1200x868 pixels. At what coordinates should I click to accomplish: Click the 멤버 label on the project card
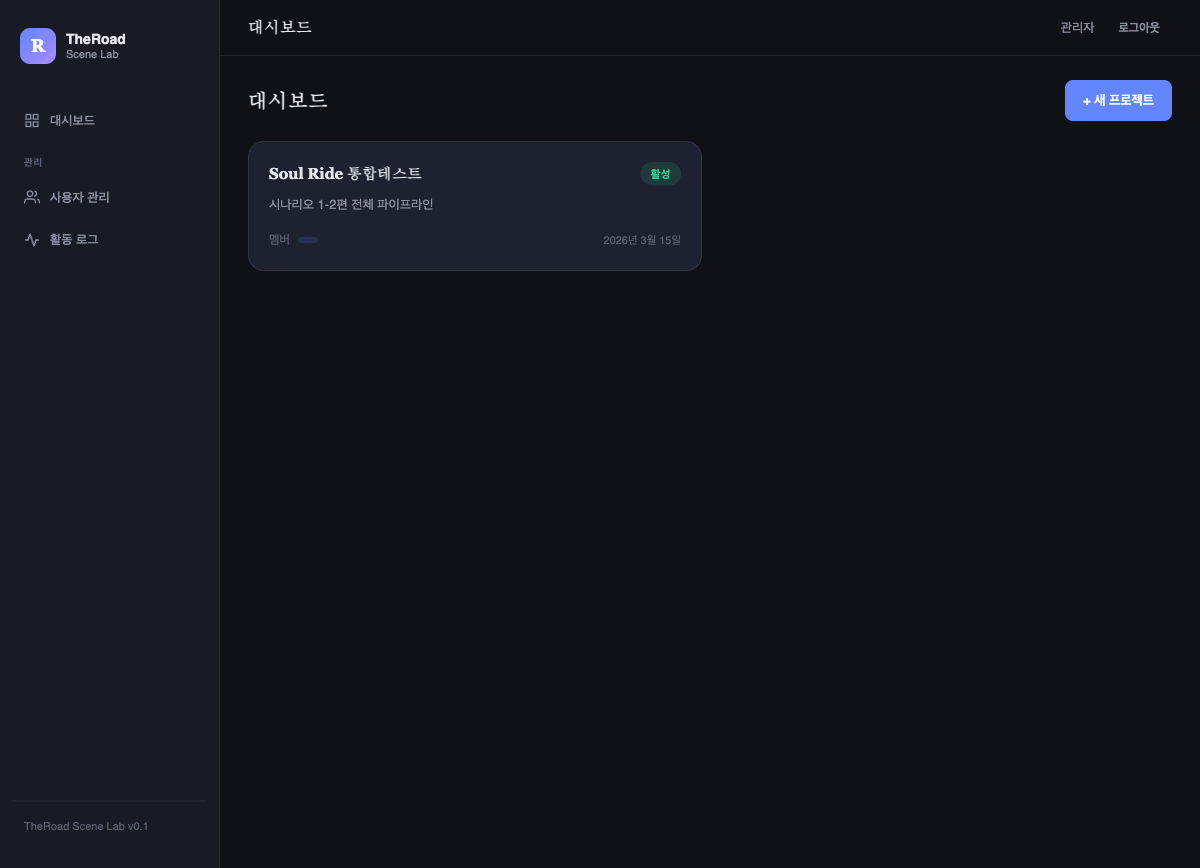pyautogui.click(x=279, y=240)
